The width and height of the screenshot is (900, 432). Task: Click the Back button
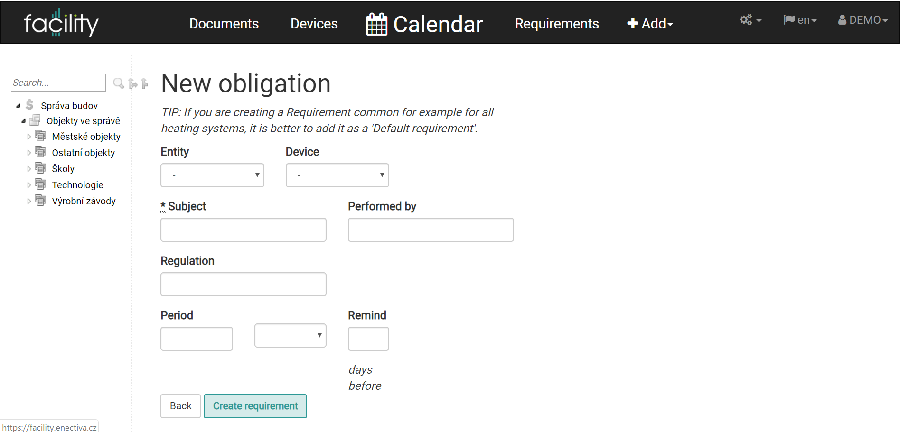click(x=180, y=406)
